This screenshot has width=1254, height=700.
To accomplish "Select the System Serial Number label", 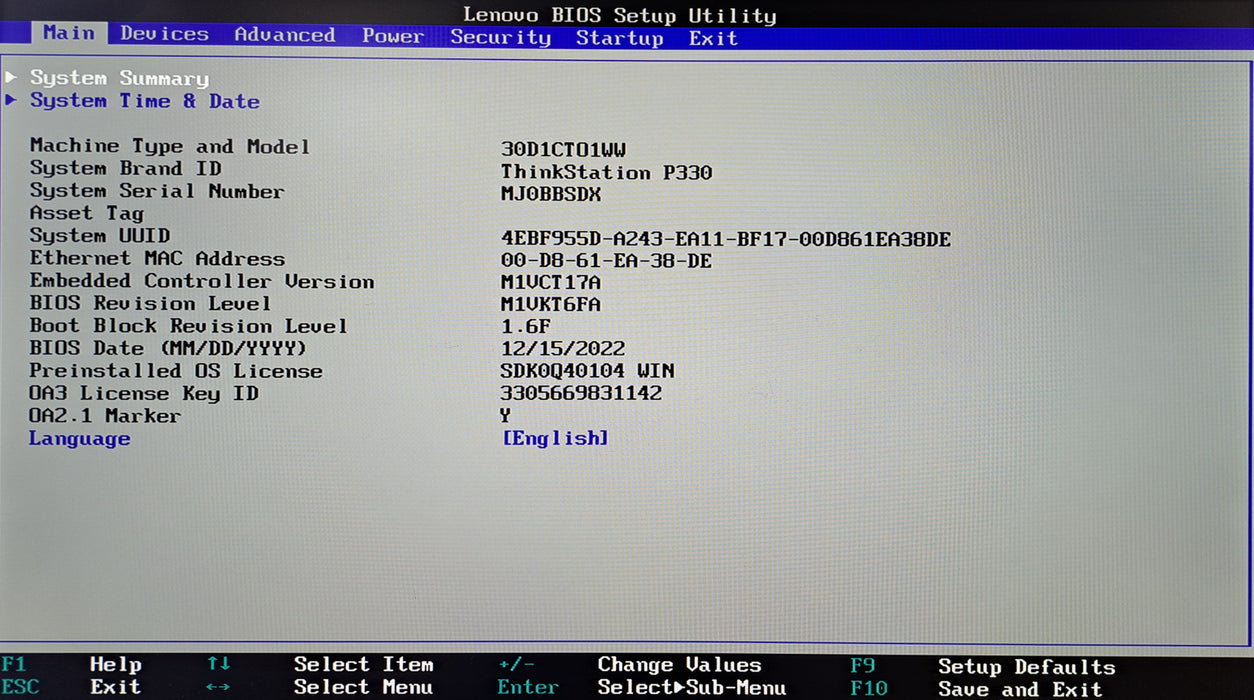I will [157, 191].
